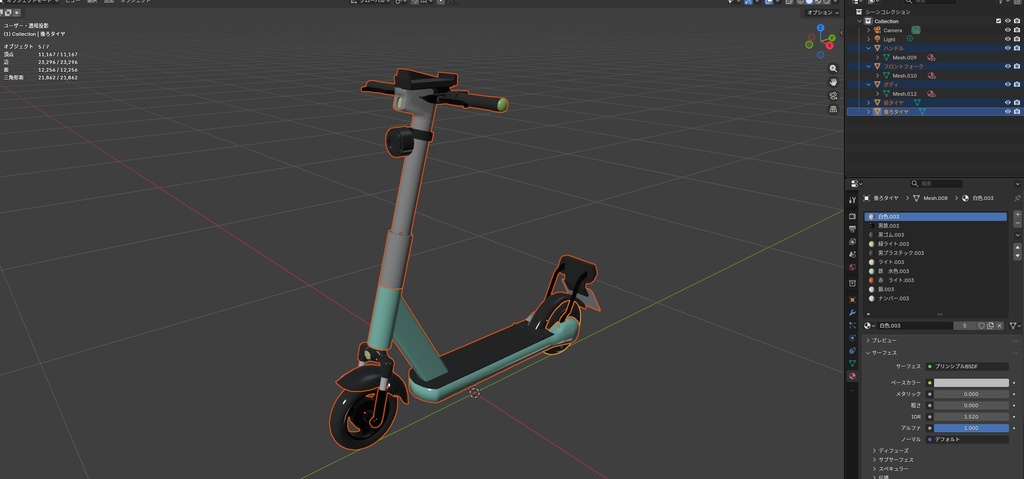Move material slot up
1024x479 pixels.
click(x=1017, y=247)
